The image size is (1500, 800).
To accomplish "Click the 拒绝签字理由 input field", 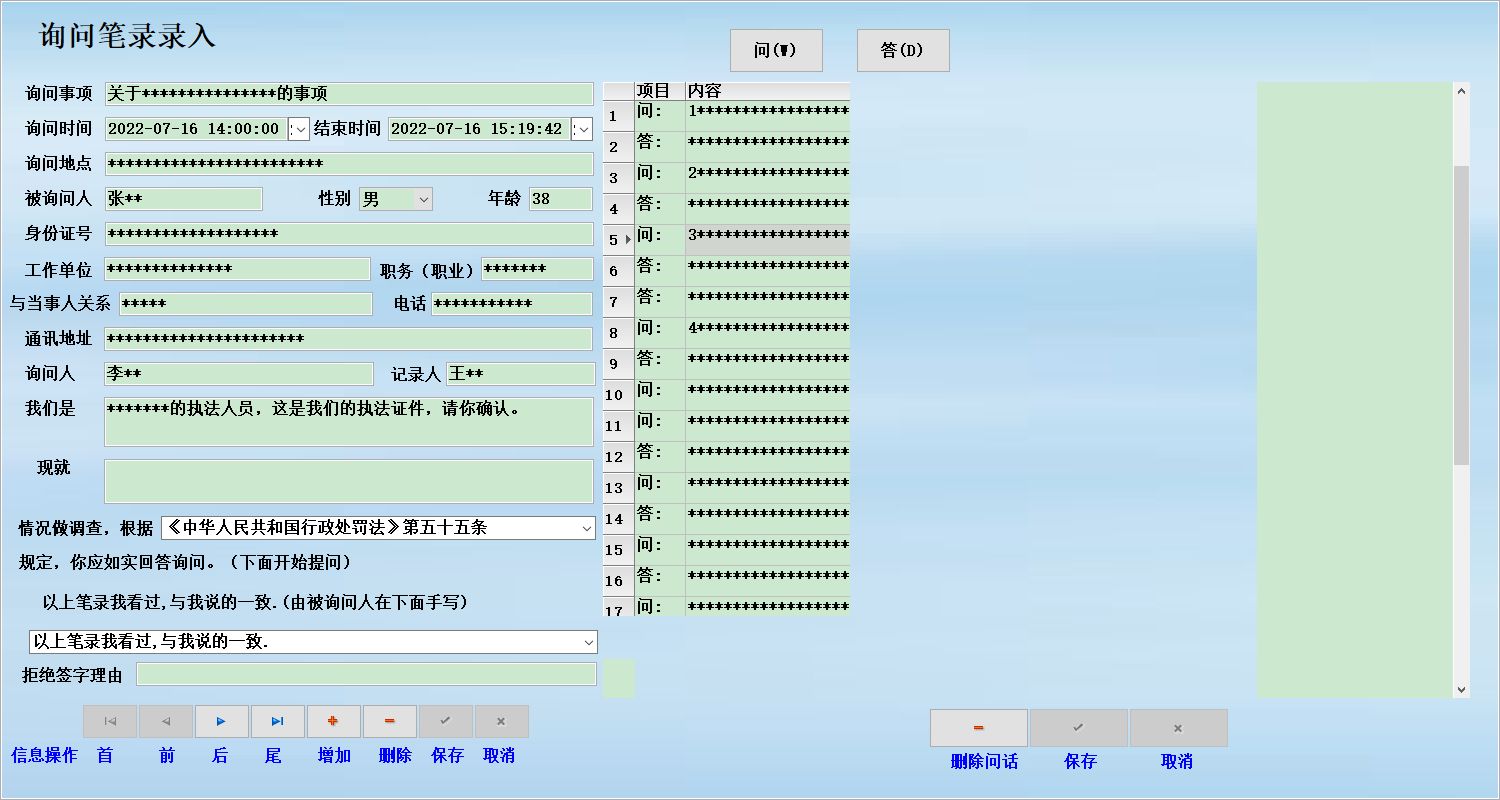I will pos(366,674).
